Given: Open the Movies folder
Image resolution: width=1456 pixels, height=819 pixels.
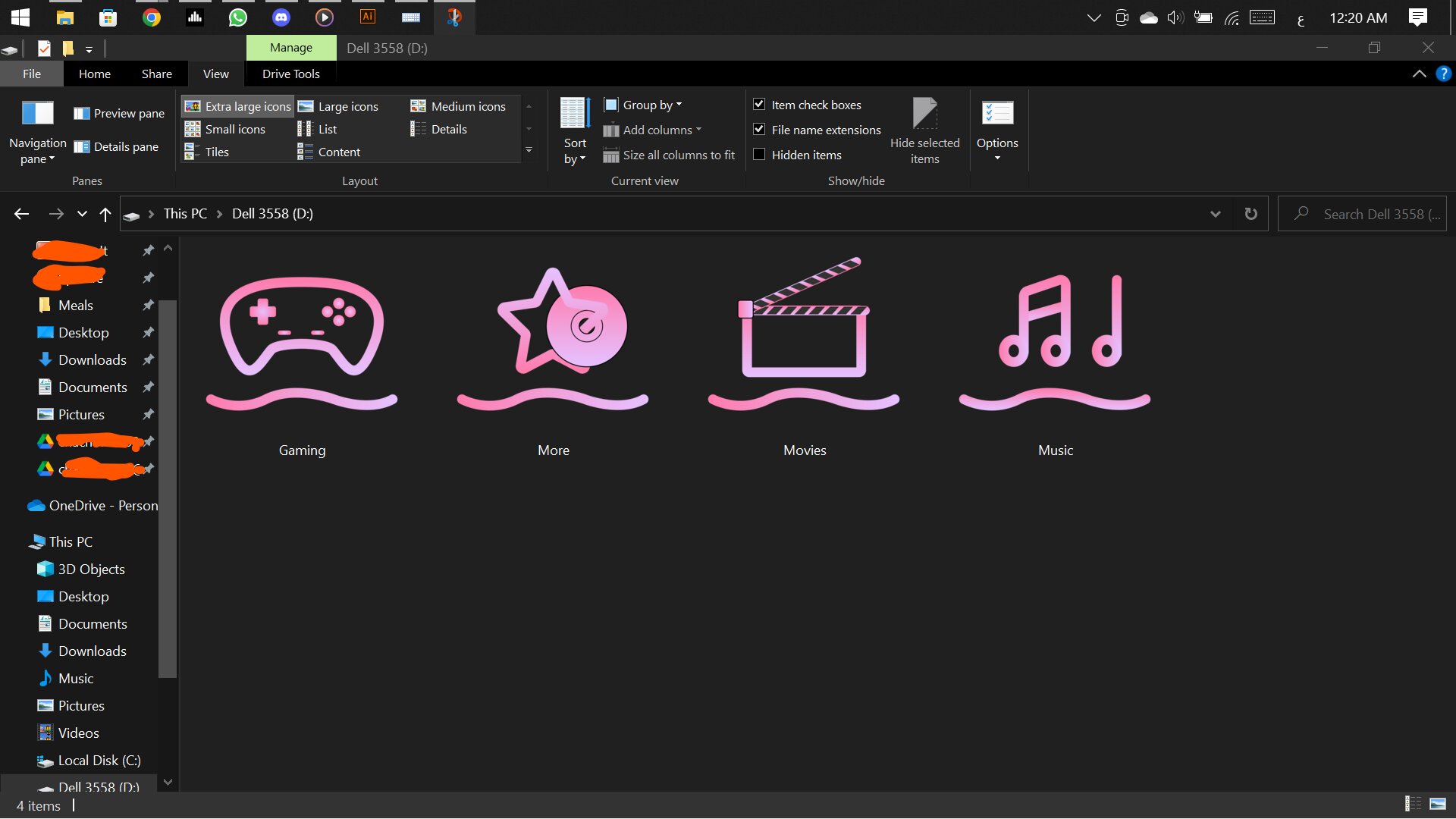Looking at the screenshot, I should (804, 341).
